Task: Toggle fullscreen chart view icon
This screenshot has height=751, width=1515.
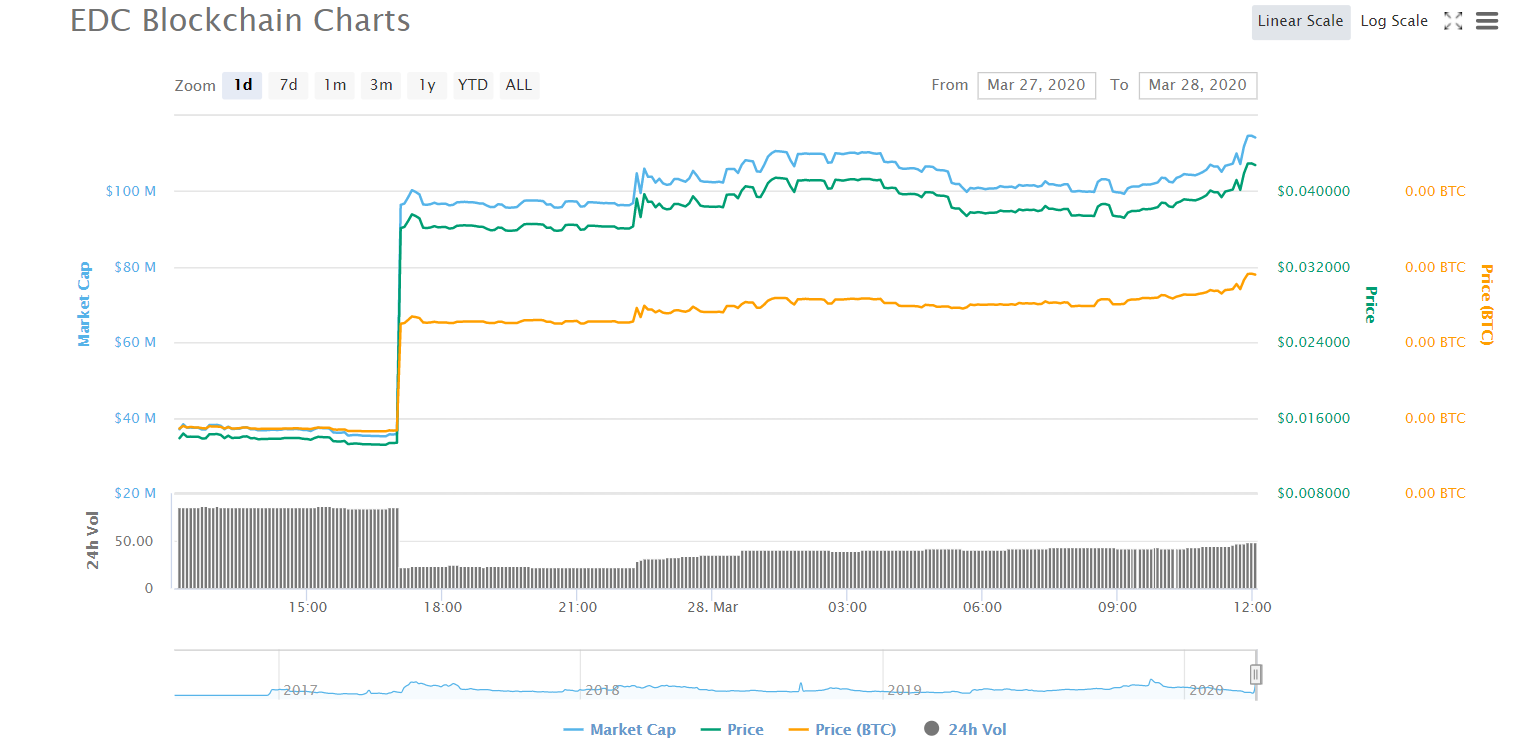Action: (1453, 21)
